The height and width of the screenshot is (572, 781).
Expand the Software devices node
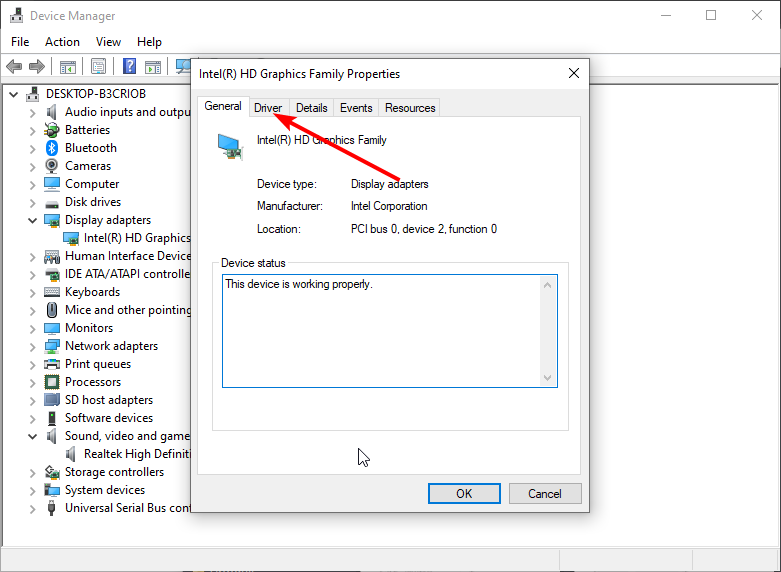pos(32,419)
